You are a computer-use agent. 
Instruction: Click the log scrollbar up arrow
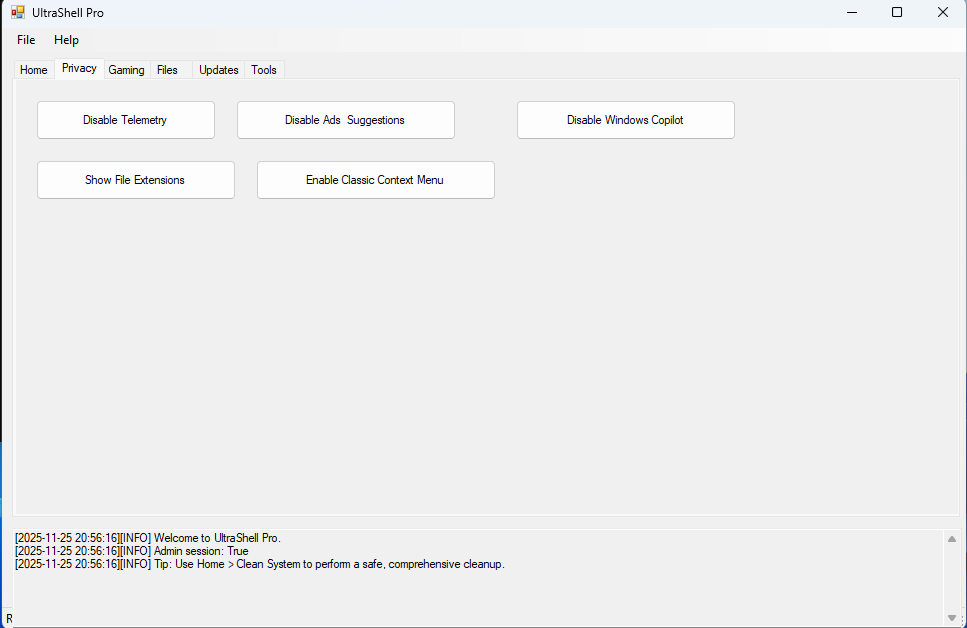(x=952, y=539)
